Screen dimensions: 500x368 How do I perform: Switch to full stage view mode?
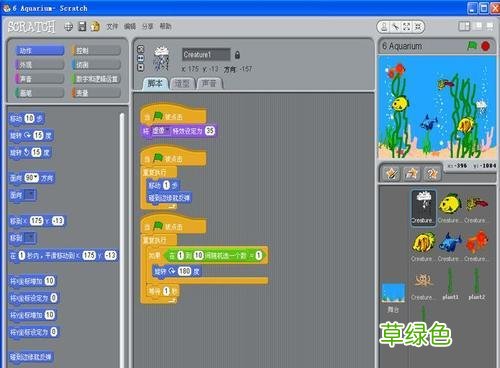point(478,26)
